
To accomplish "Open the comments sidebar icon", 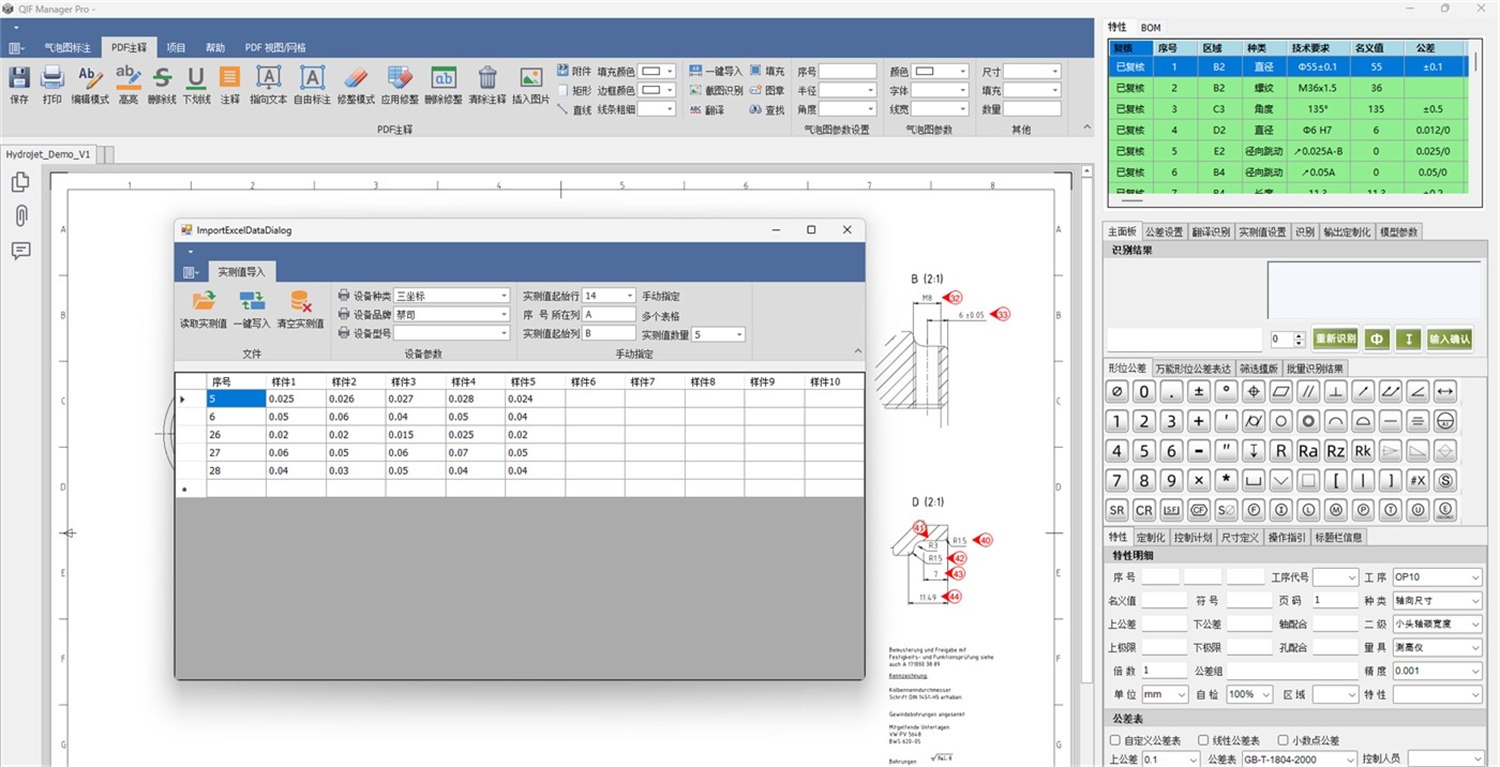I will pyautogui.click(x=20, y=250).
